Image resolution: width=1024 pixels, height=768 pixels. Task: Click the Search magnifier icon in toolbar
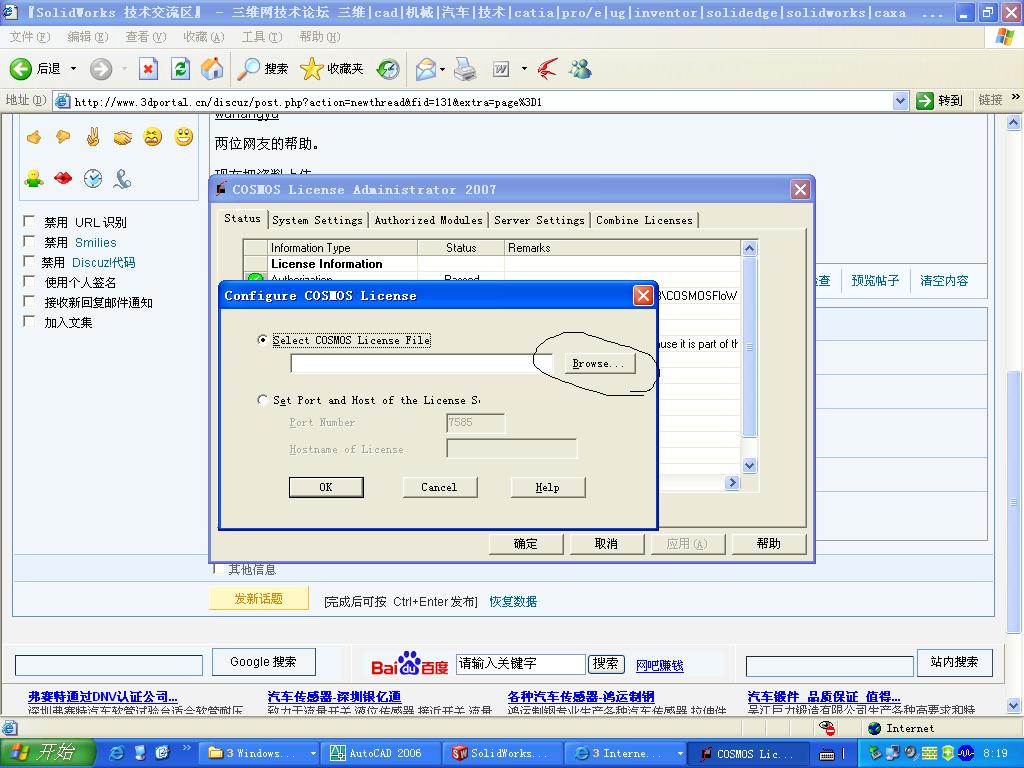[x=248, y=69]
